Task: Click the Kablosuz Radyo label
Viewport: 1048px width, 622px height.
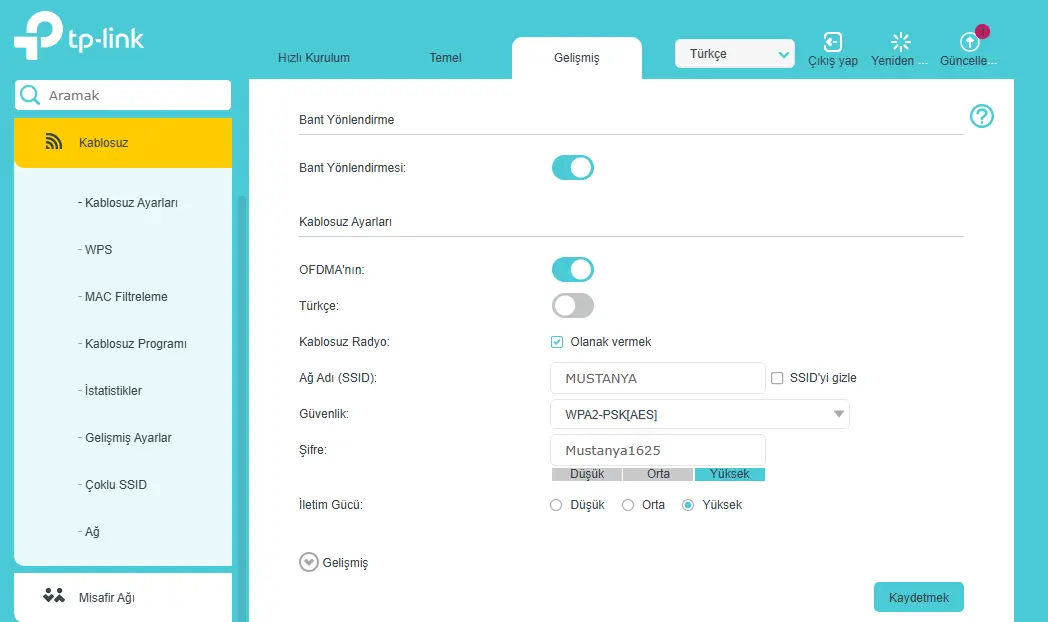Action: pyautogui.click(x=344, y=342)
